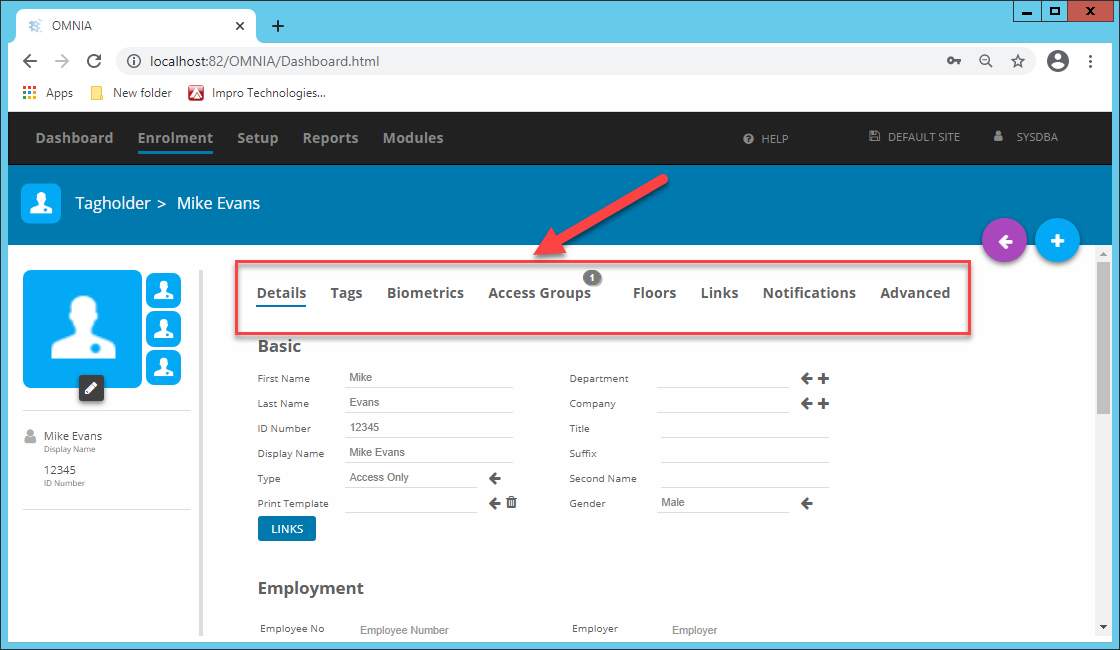Reload the page

point(94,61)
